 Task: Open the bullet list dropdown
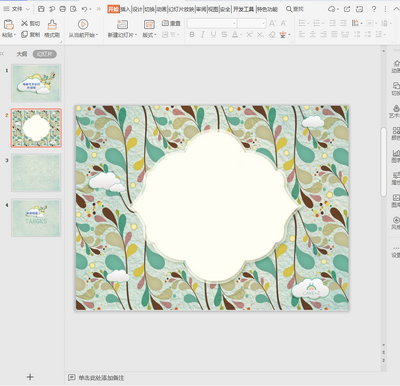pos(308,23)
